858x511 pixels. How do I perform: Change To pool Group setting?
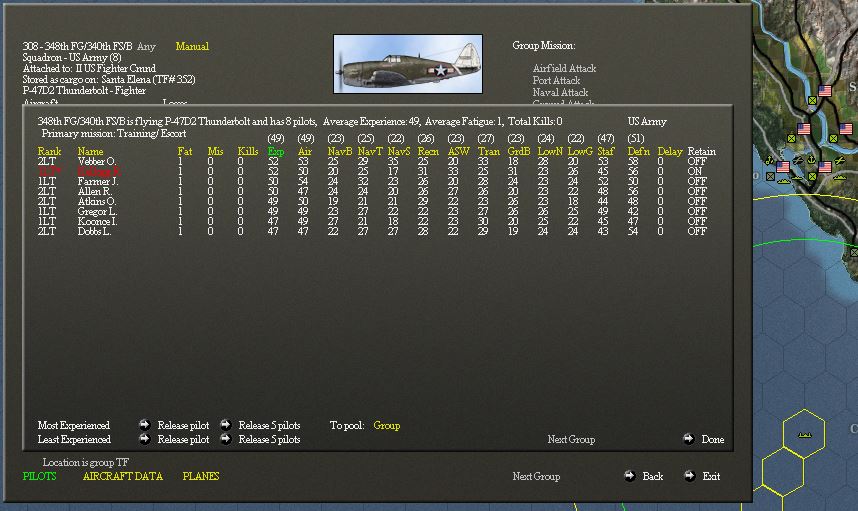(x=386, y=425)
